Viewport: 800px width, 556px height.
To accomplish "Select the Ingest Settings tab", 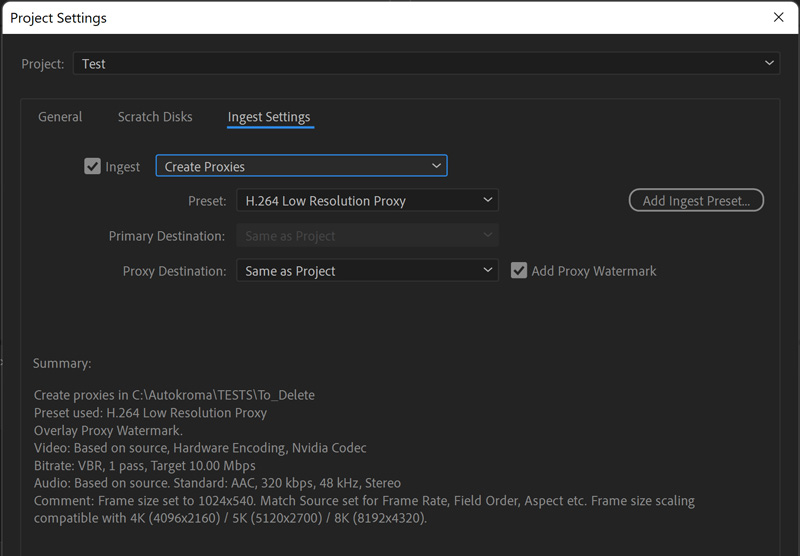I will (269, 117).
